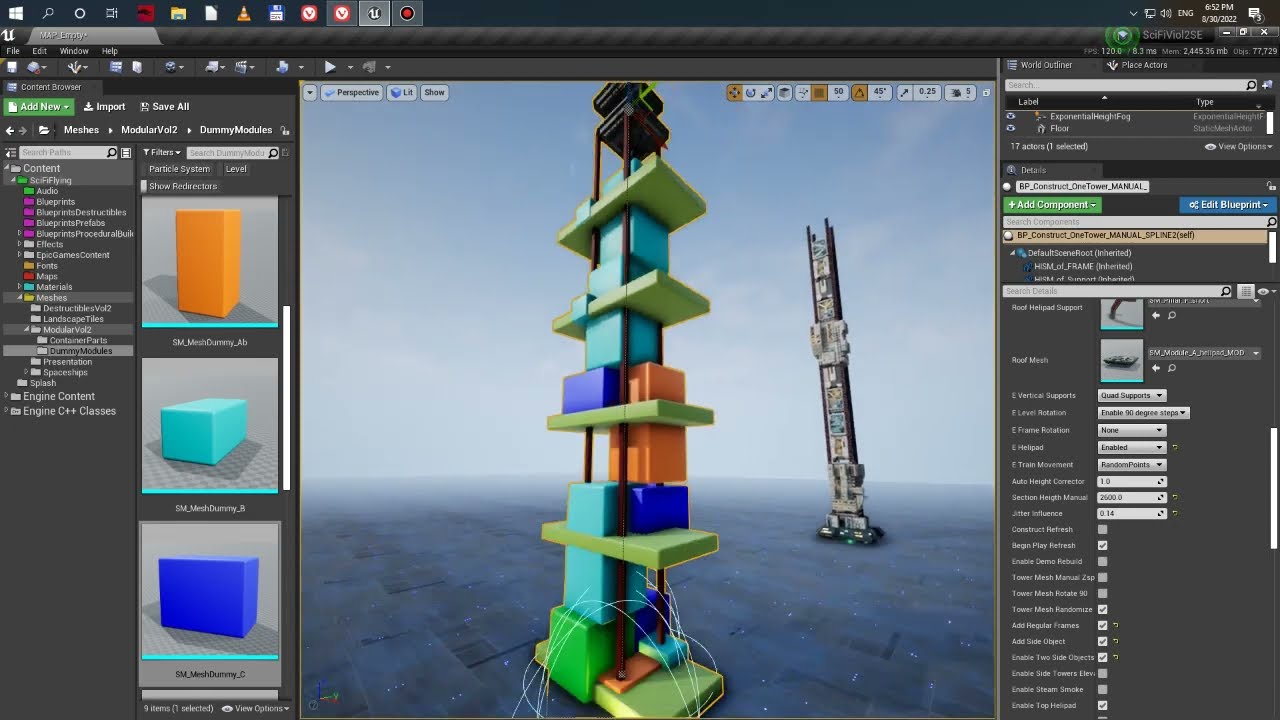Toggle surface snapping icon in viewport
This screenshot has height=720, width=1280.
[x=802, y=92]
